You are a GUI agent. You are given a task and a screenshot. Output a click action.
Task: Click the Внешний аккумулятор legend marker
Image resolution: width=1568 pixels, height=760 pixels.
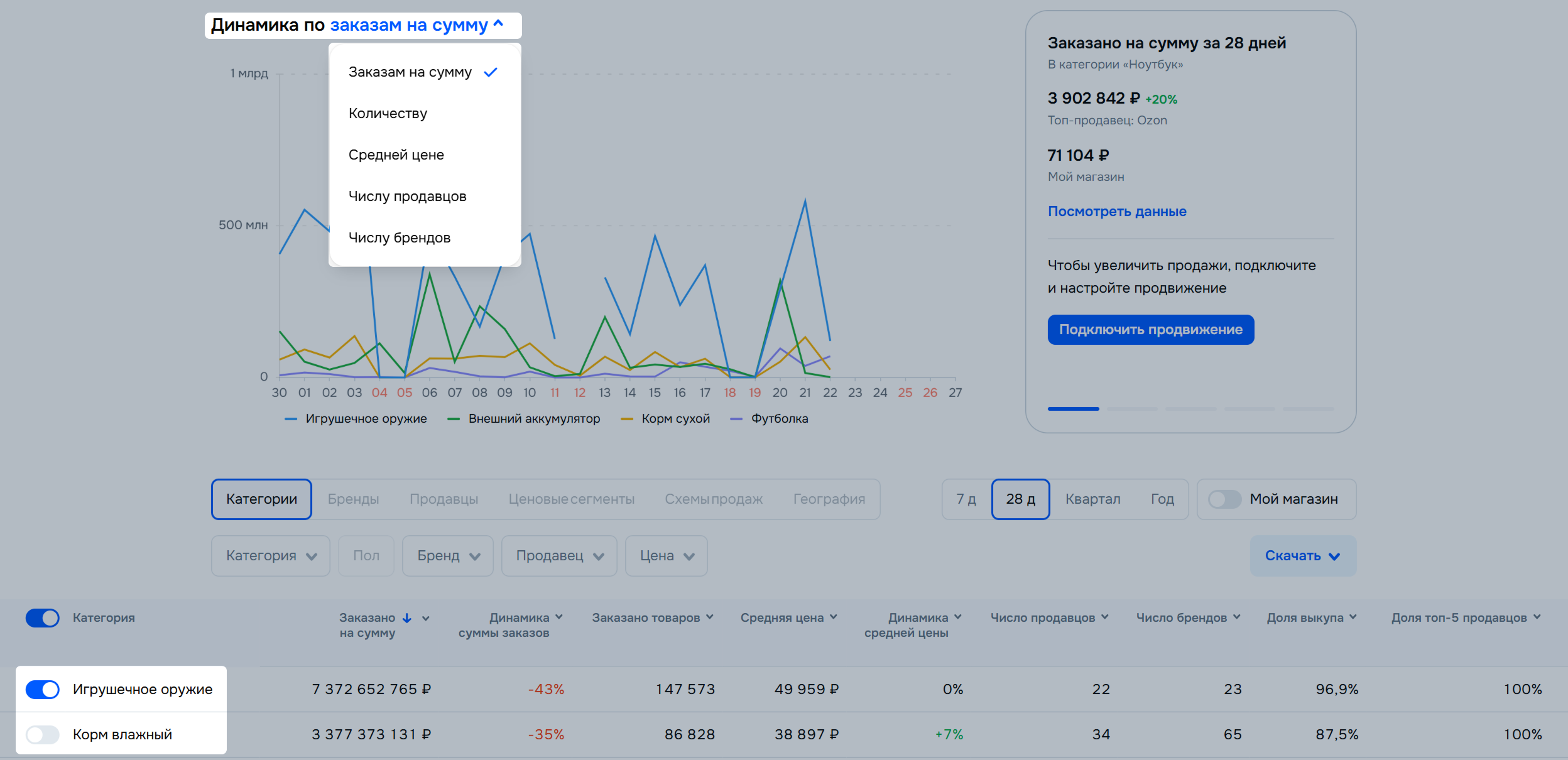point(454,419)
